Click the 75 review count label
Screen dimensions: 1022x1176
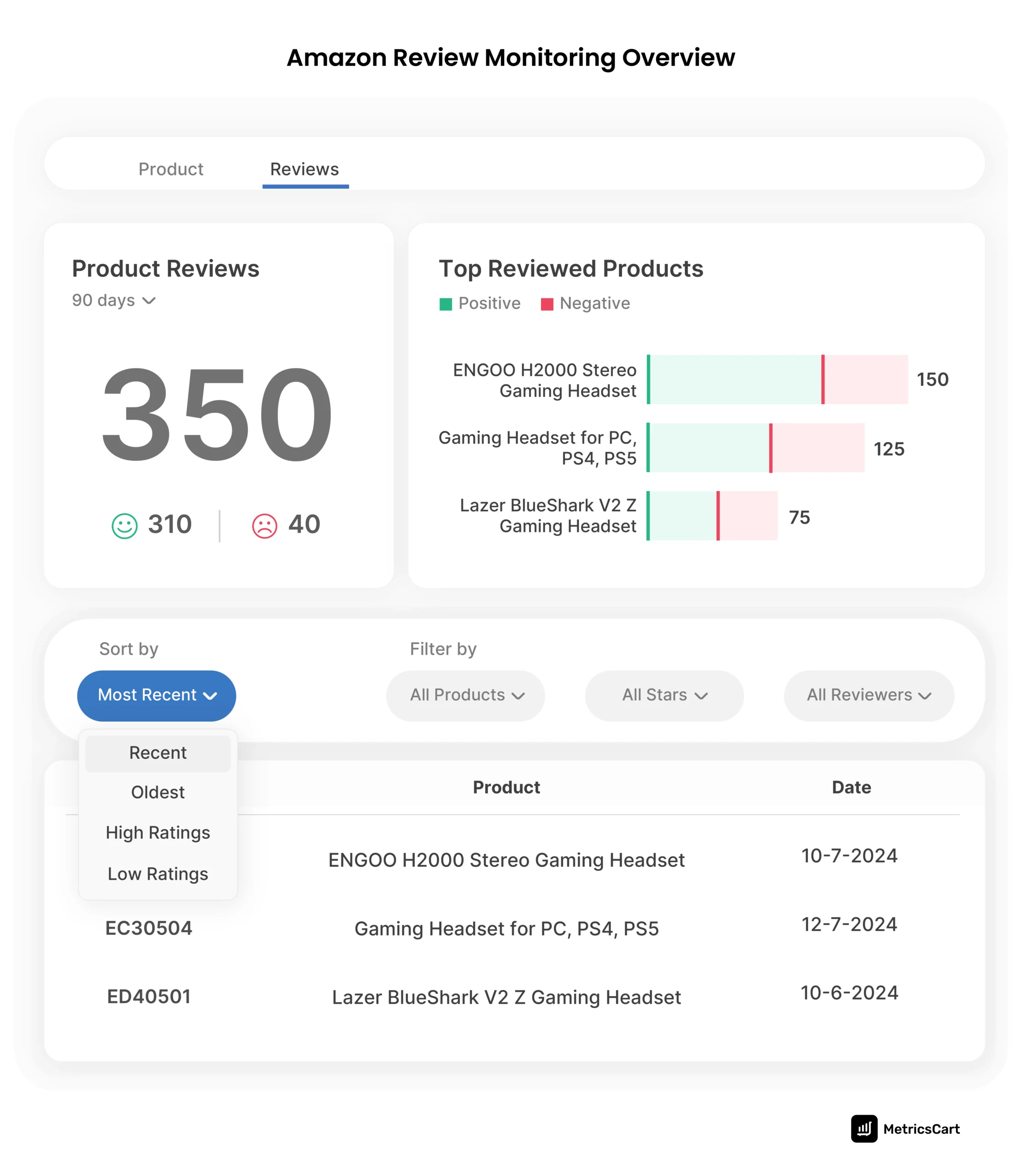(x=800, y=518)
